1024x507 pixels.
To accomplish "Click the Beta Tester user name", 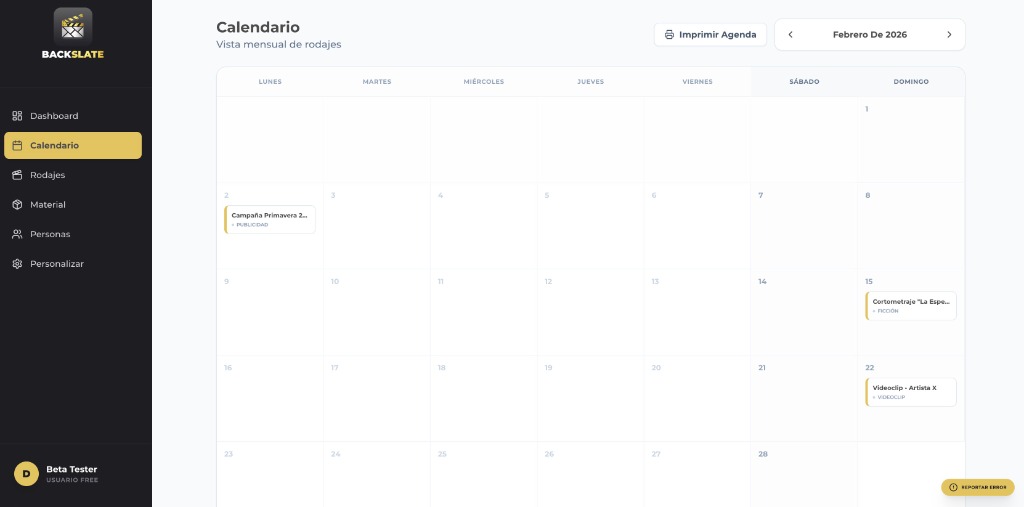I will pos(72,469).
